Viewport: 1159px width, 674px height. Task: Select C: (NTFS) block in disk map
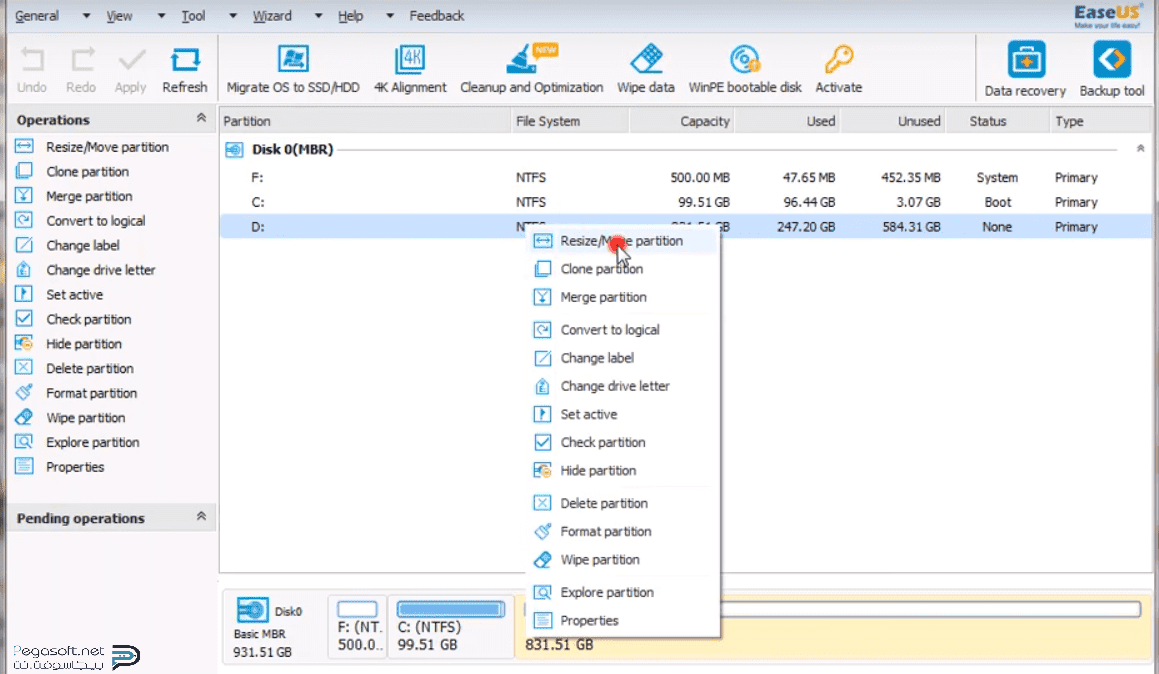[450, 627]
